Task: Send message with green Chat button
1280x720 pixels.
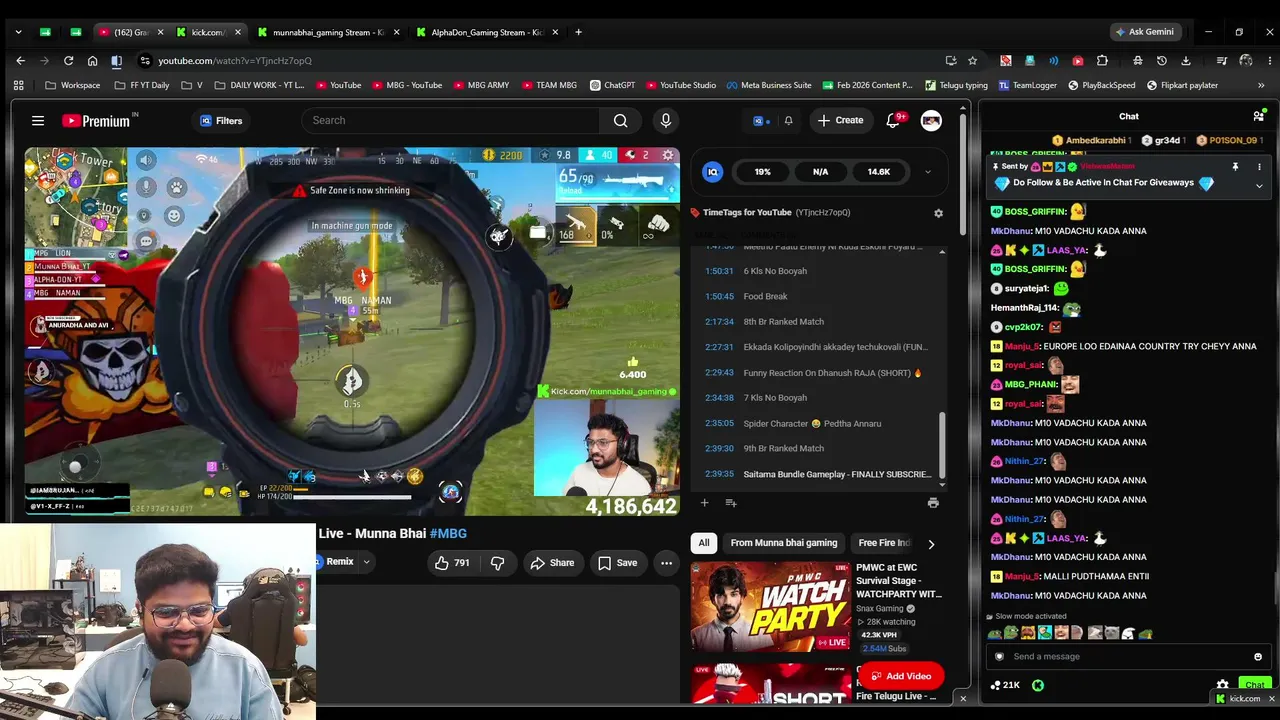Action: pos(1255,685)
